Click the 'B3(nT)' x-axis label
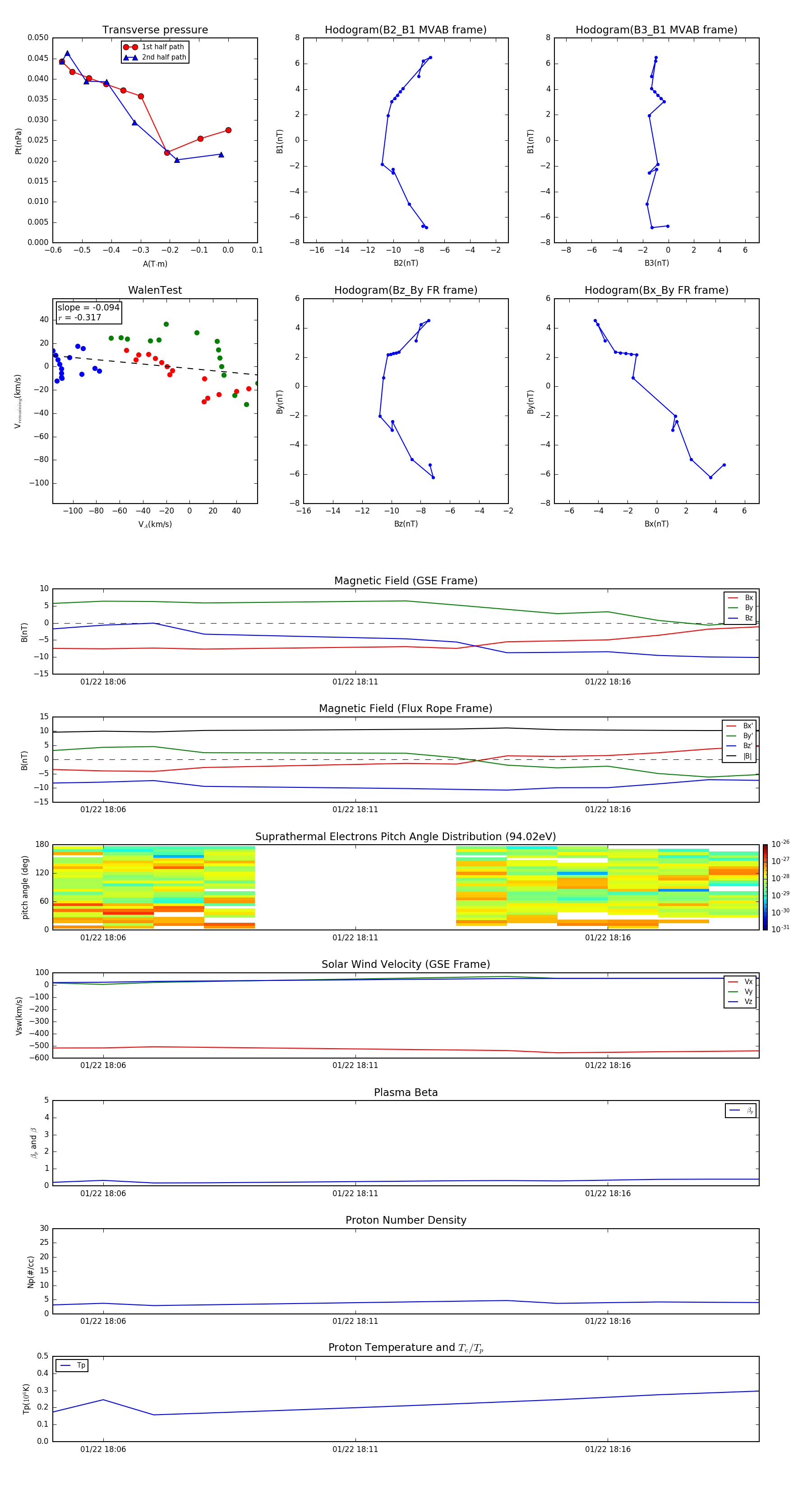The image size is (812, 1489). [656, 263]
